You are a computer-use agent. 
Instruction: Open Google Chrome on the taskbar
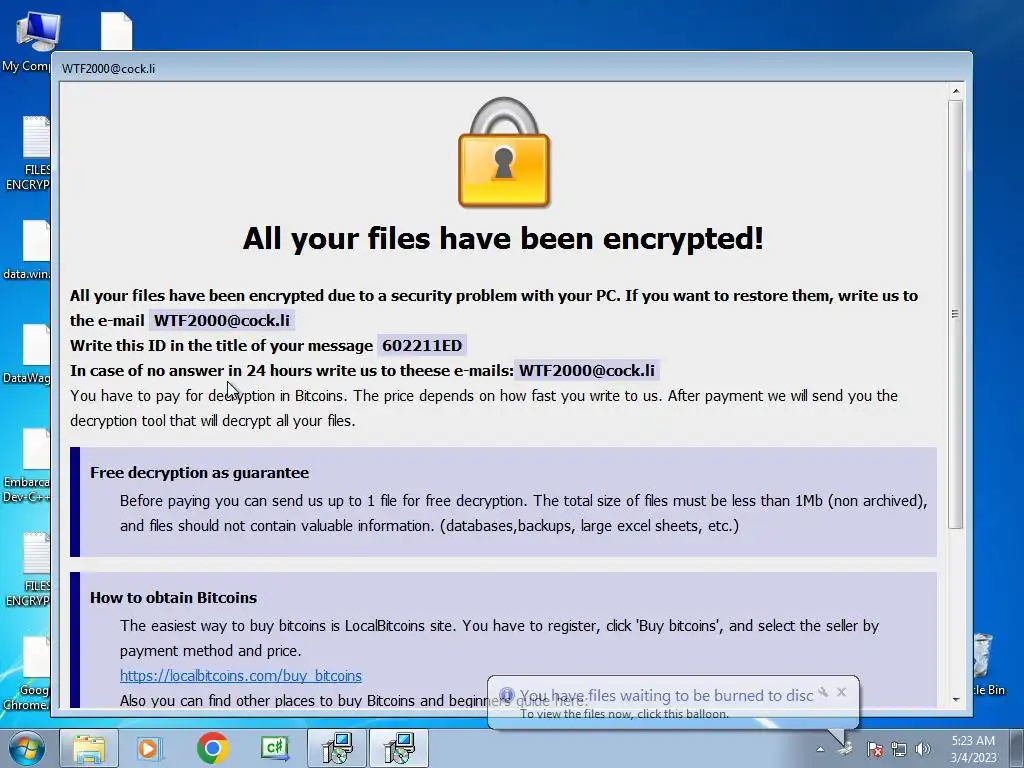click(212, 748)
